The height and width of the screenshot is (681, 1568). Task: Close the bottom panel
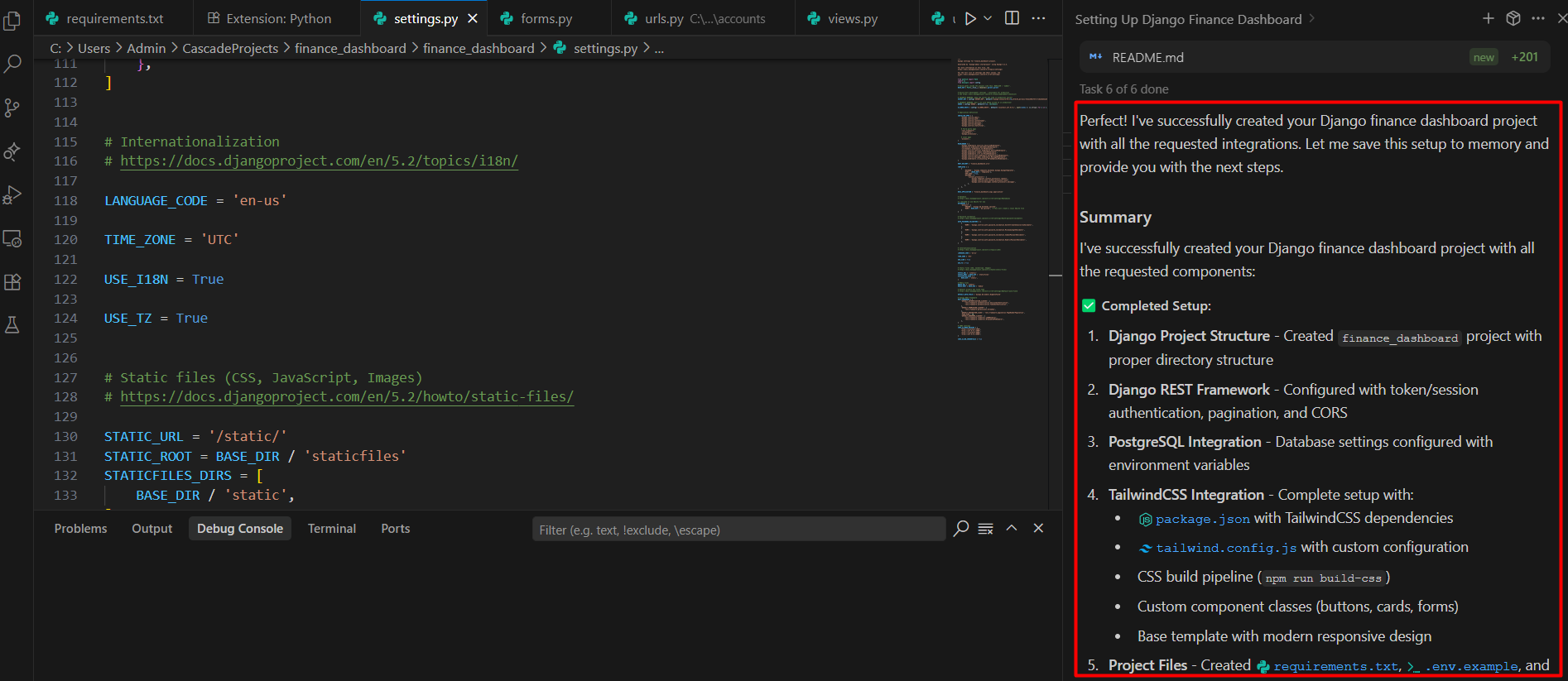pyautogui.click(x=1038, y=528)
